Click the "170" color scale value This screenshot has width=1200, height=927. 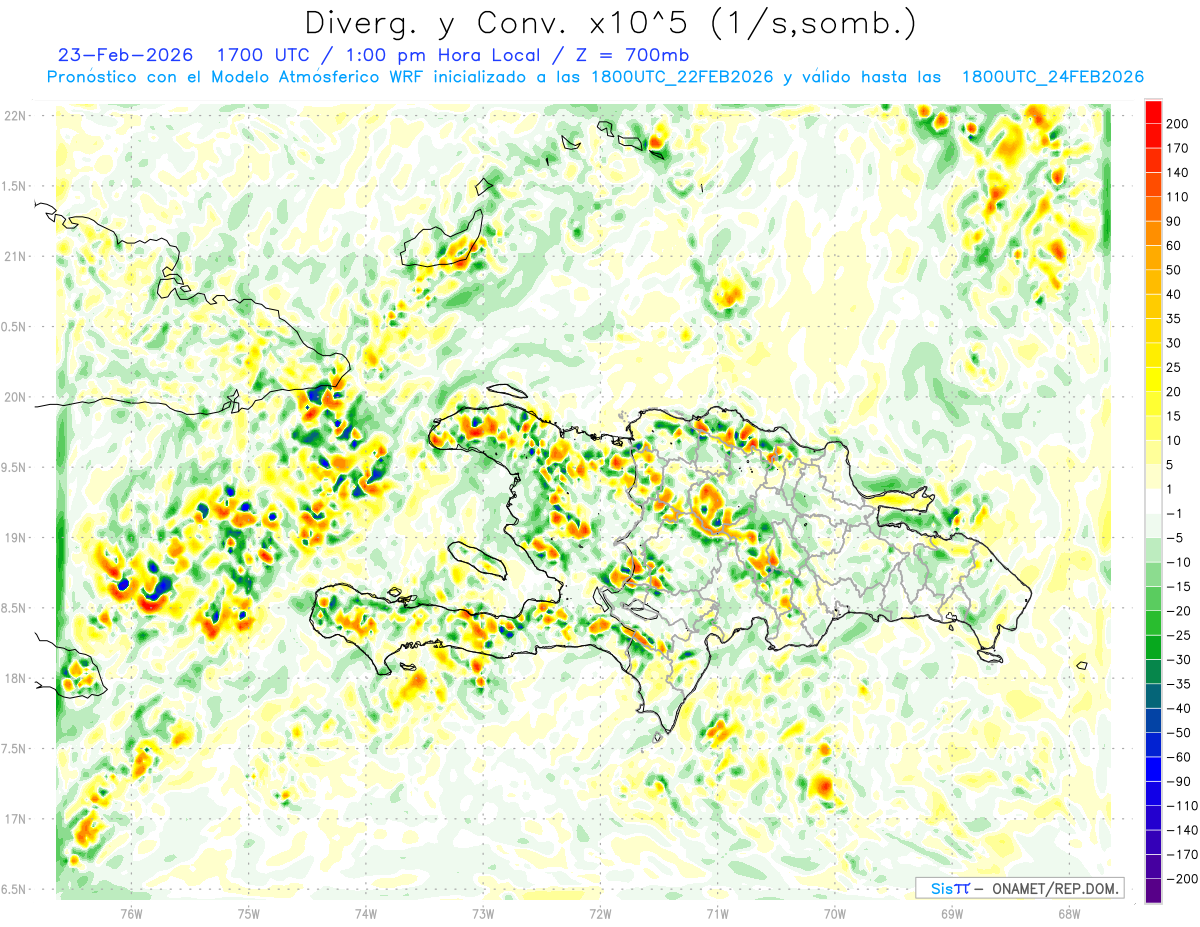pos(1179,148)
